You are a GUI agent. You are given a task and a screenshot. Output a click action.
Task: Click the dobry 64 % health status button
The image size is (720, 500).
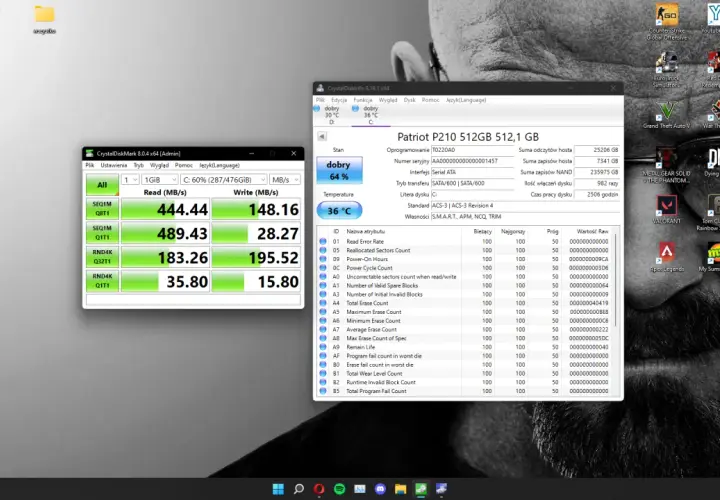pyautogui.click(x=339, y=170)
